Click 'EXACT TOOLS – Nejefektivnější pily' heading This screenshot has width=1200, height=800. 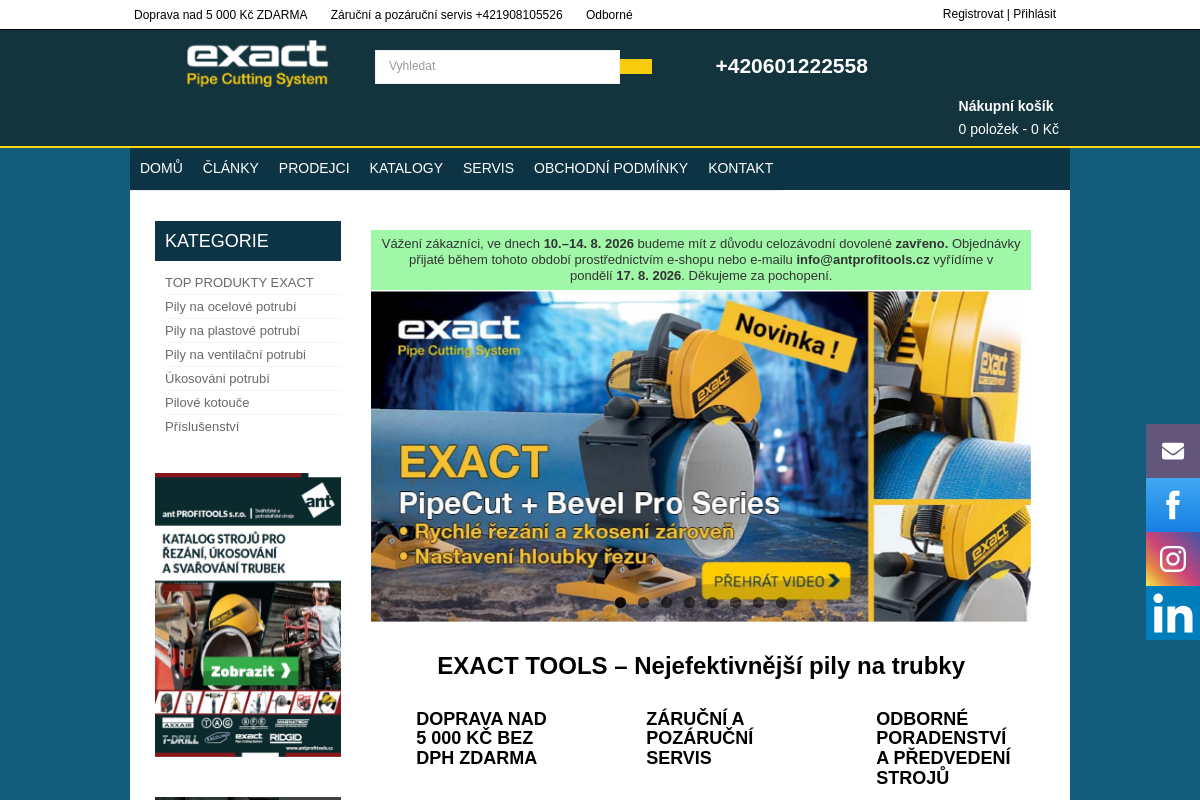pos(701,666)
